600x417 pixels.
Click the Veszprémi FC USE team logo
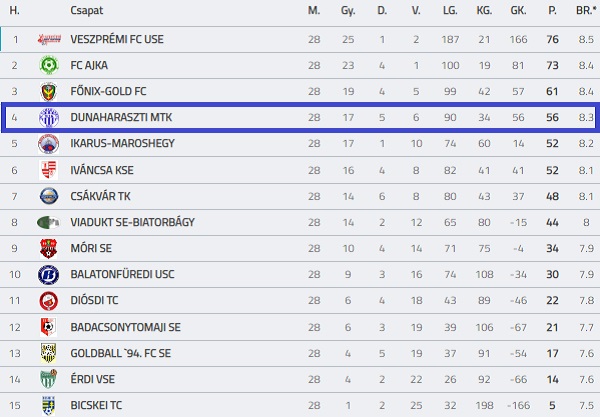tap(48, 40)
